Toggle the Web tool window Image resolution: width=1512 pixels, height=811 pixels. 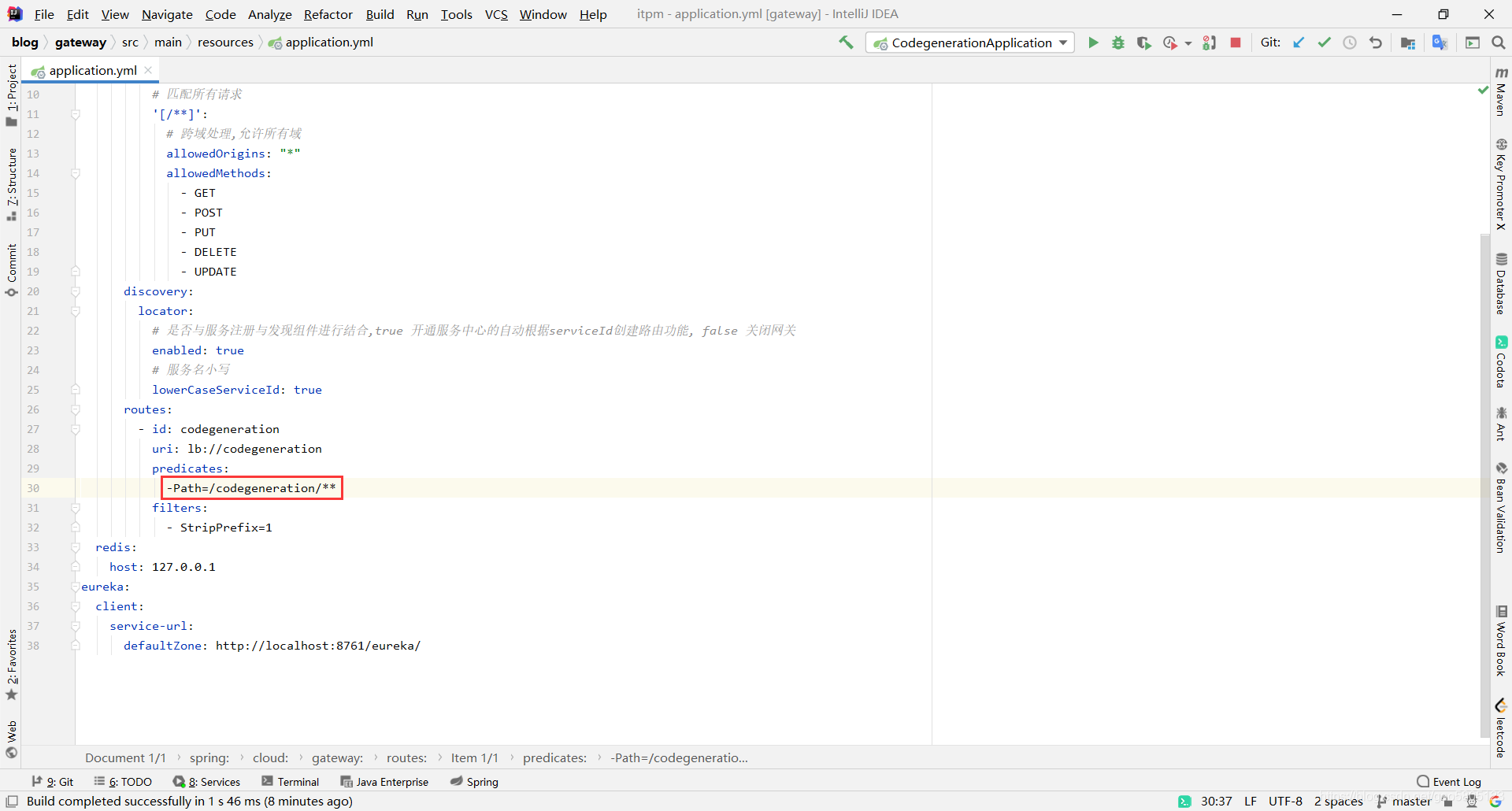pyautogui.click(x=11, y=739)
